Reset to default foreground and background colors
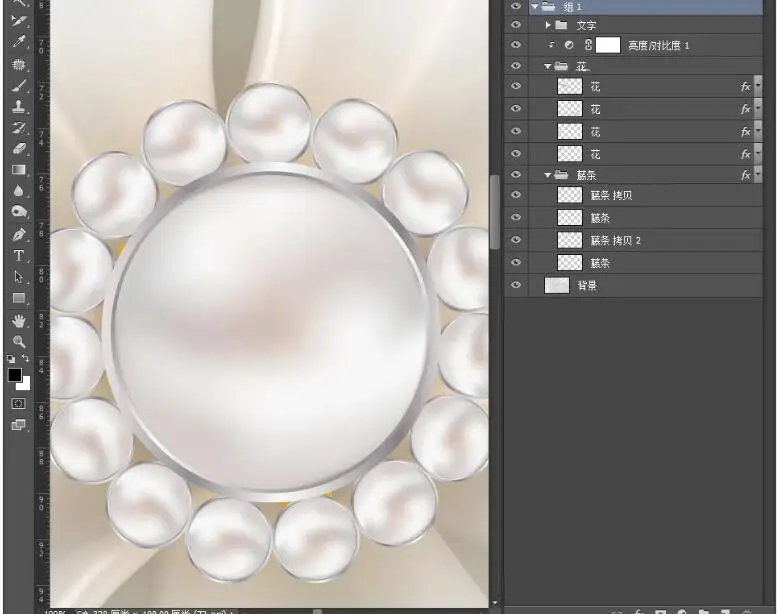 point(11,359)
